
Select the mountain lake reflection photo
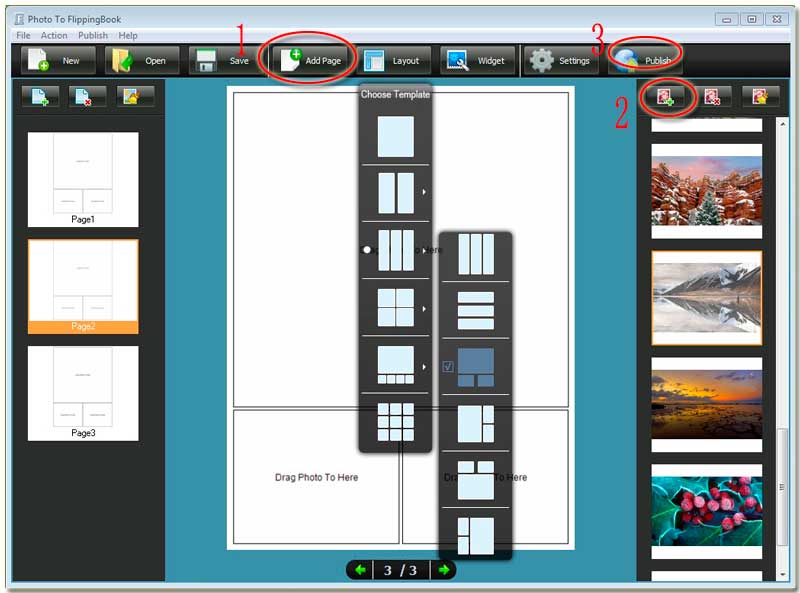pyautogui.click(x=707, y=298)
